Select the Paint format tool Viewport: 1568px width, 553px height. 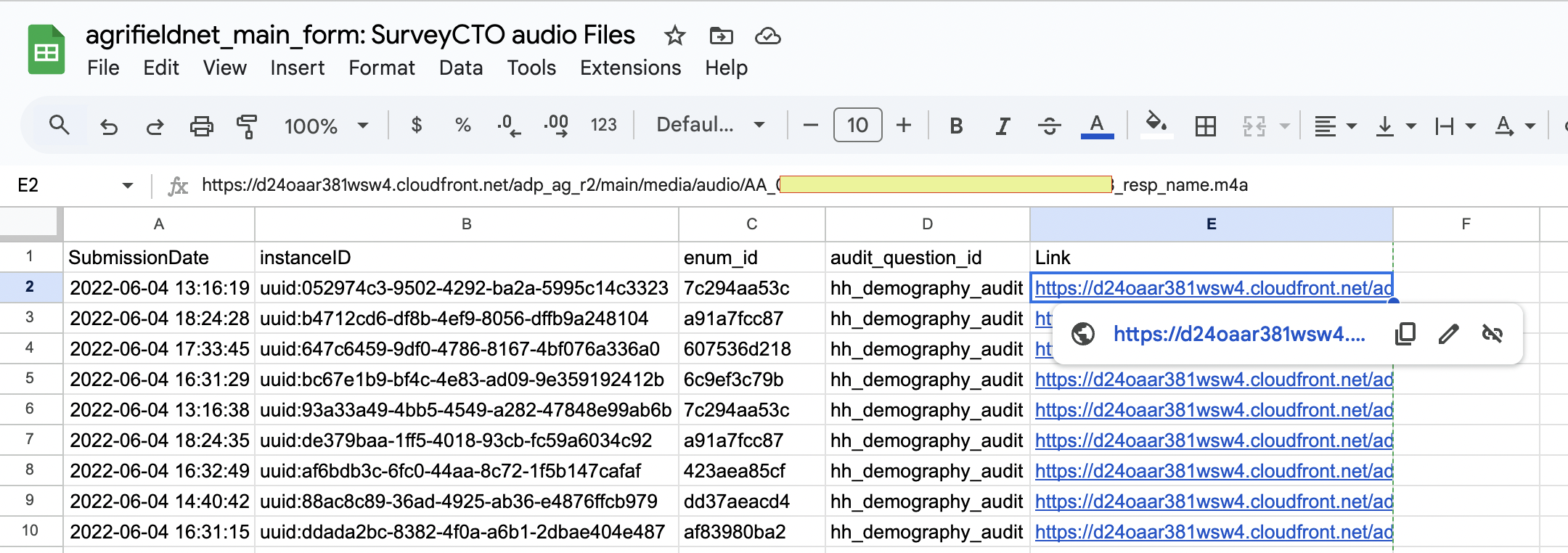[x=247, y=126]
